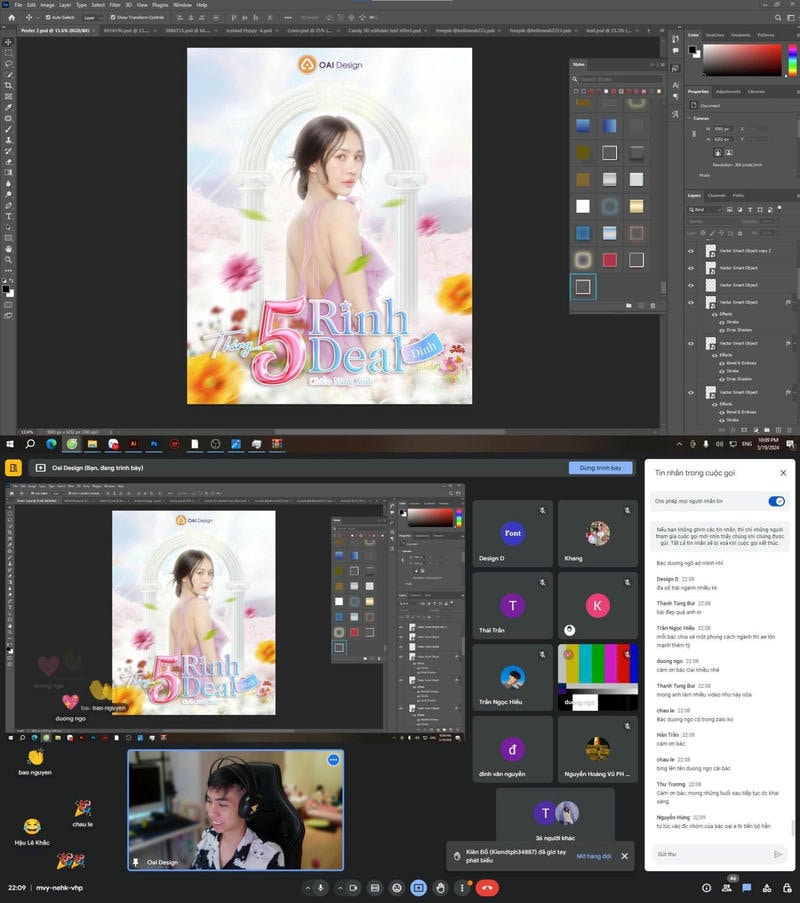Select the Move tool in Photoshop toolbar
The image size is (800, 903).
tap(7, 43)
